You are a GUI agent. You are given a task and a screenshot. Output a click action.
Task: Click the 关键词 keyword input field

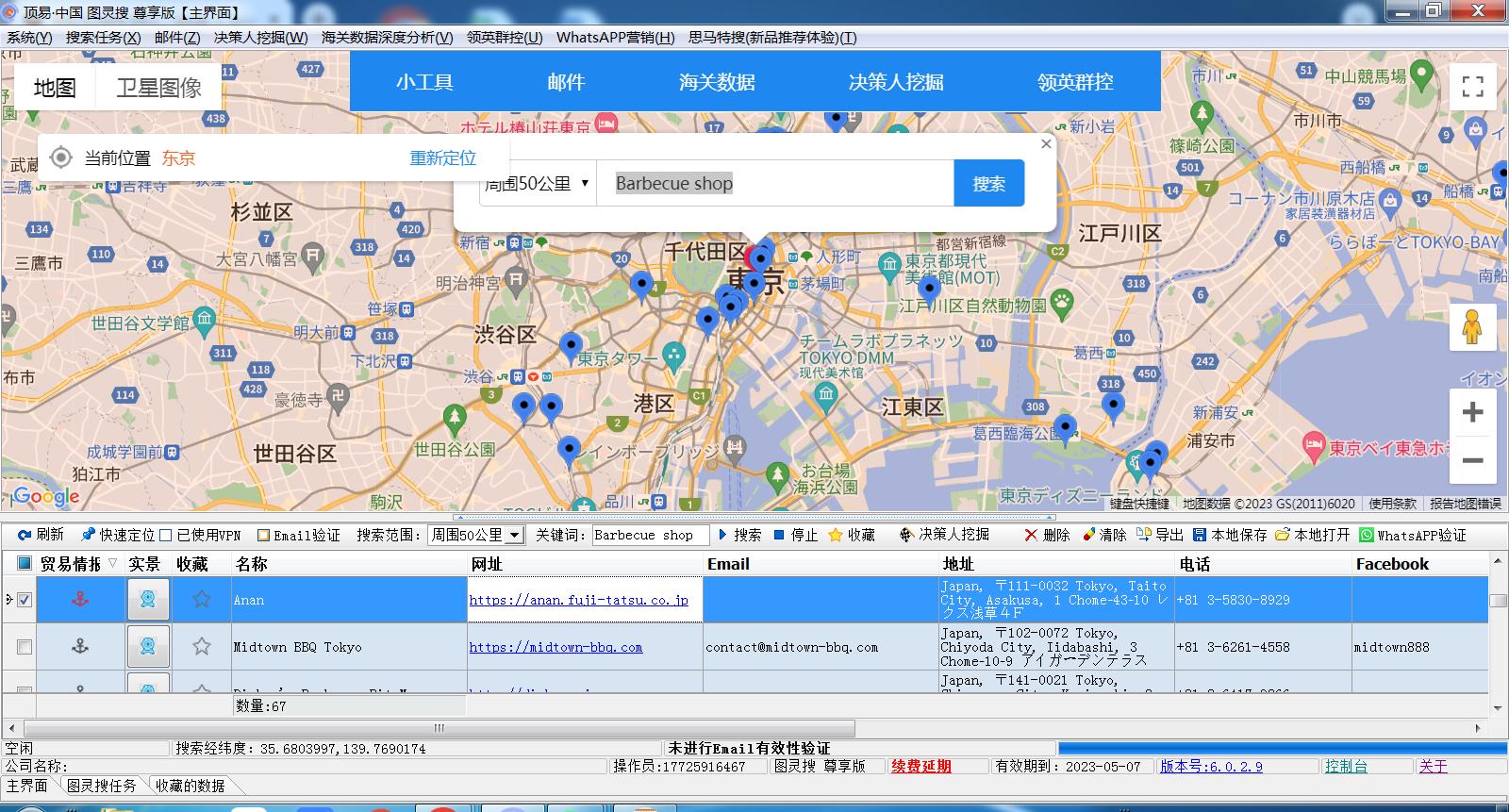point(650,535)
